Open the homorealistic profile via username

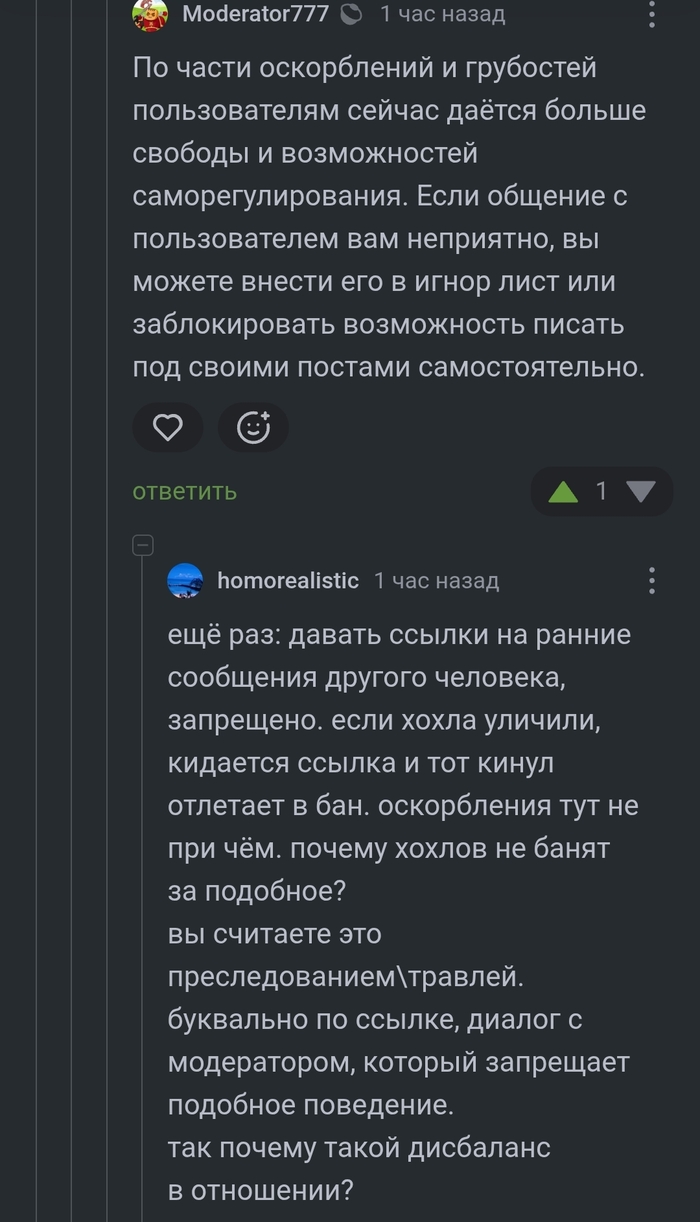click(288, 581)
